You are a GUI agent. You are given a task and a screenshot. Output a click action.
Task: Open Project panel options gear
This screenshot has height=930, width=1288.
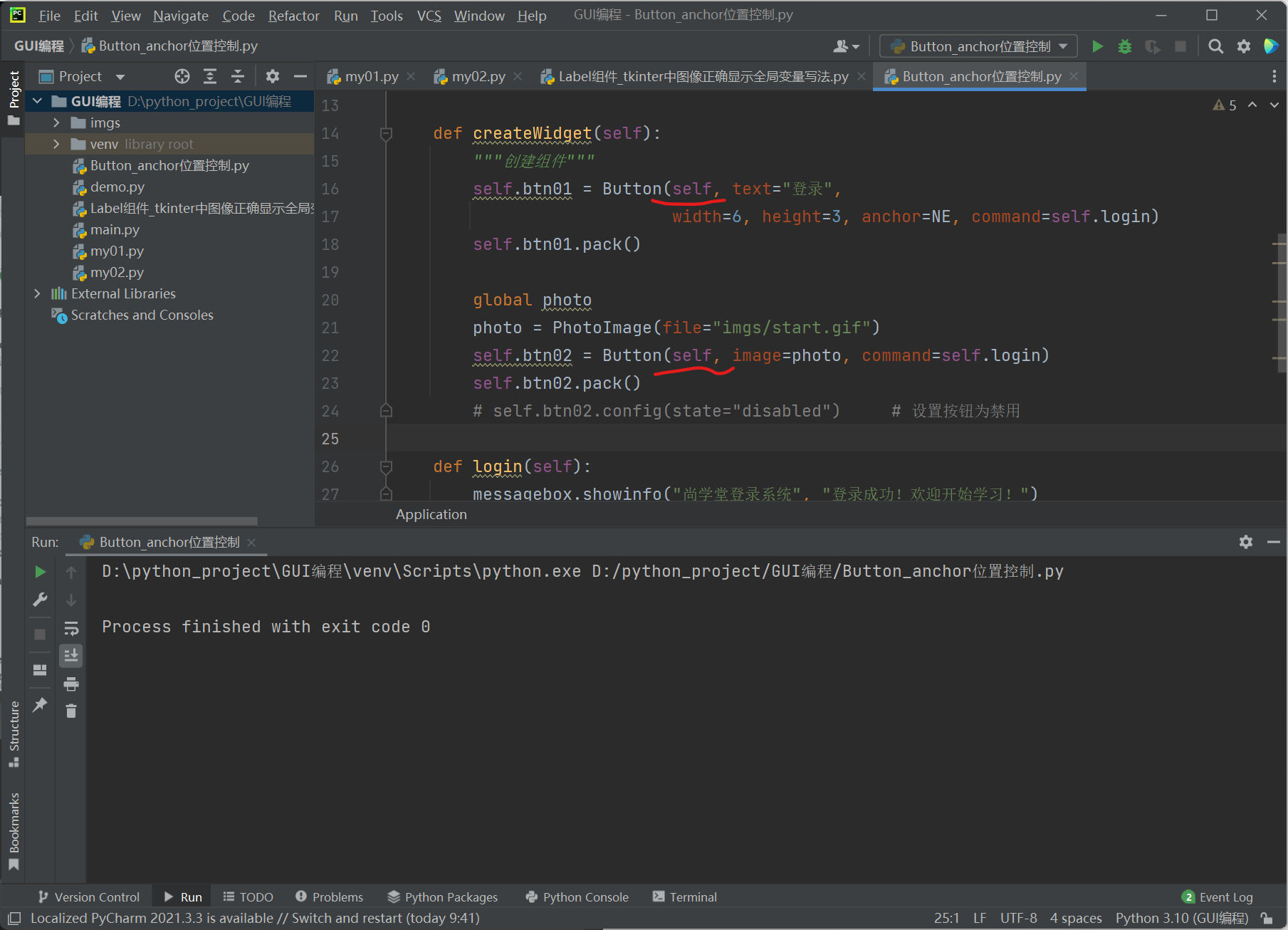272,76
